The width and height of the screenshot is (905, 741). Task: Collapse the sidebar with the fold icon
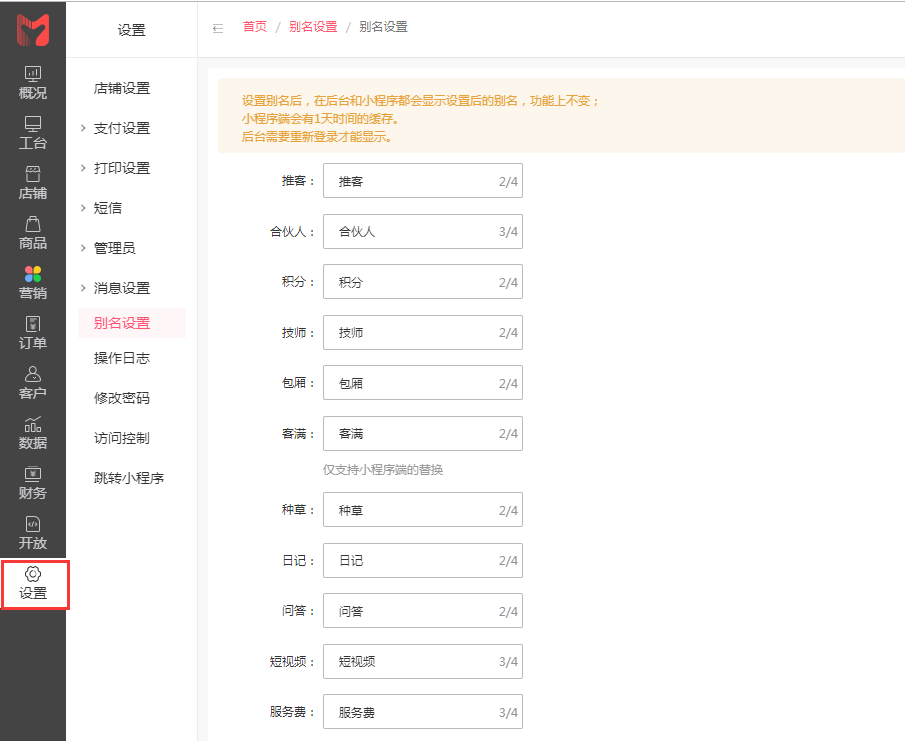pyautogui.click(x=218, y=28)
